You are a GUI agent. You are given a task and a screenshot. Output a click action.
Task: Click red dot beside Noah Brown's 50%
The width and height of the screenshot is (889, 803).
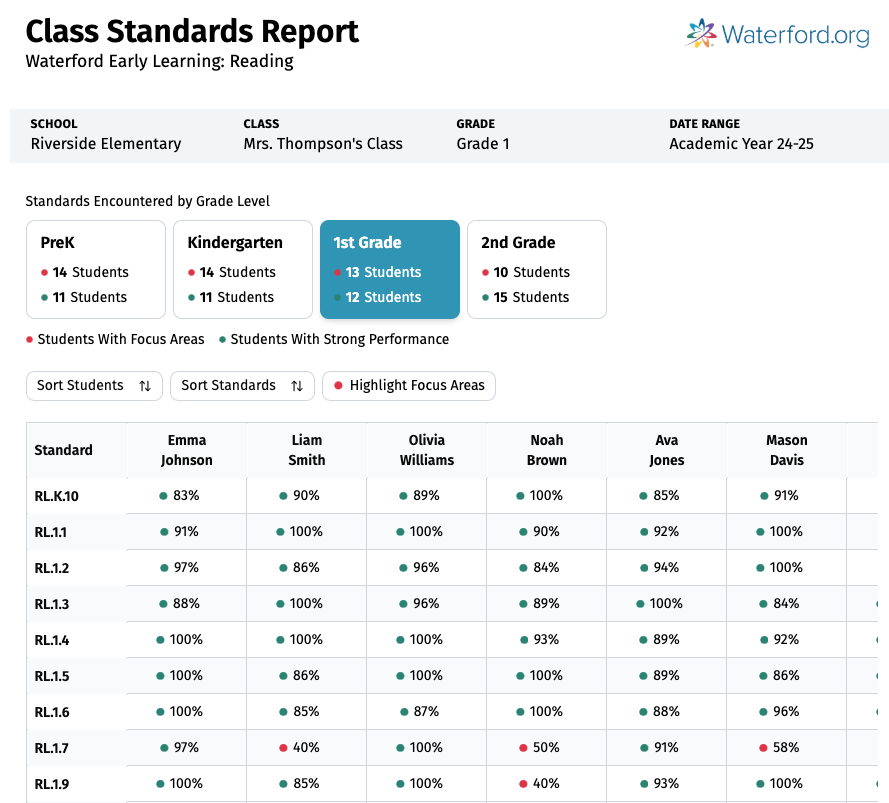523,748
